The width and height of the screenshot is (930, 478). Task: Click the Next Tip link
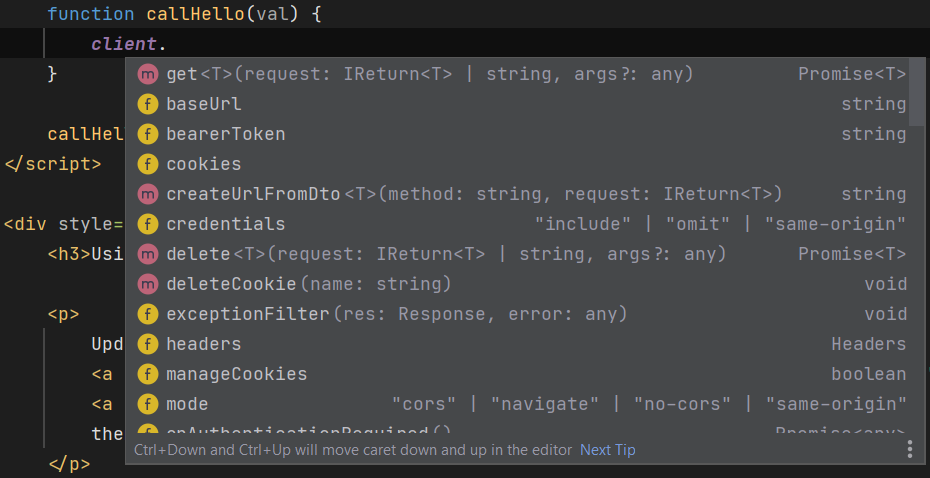(x=607, y=450)
